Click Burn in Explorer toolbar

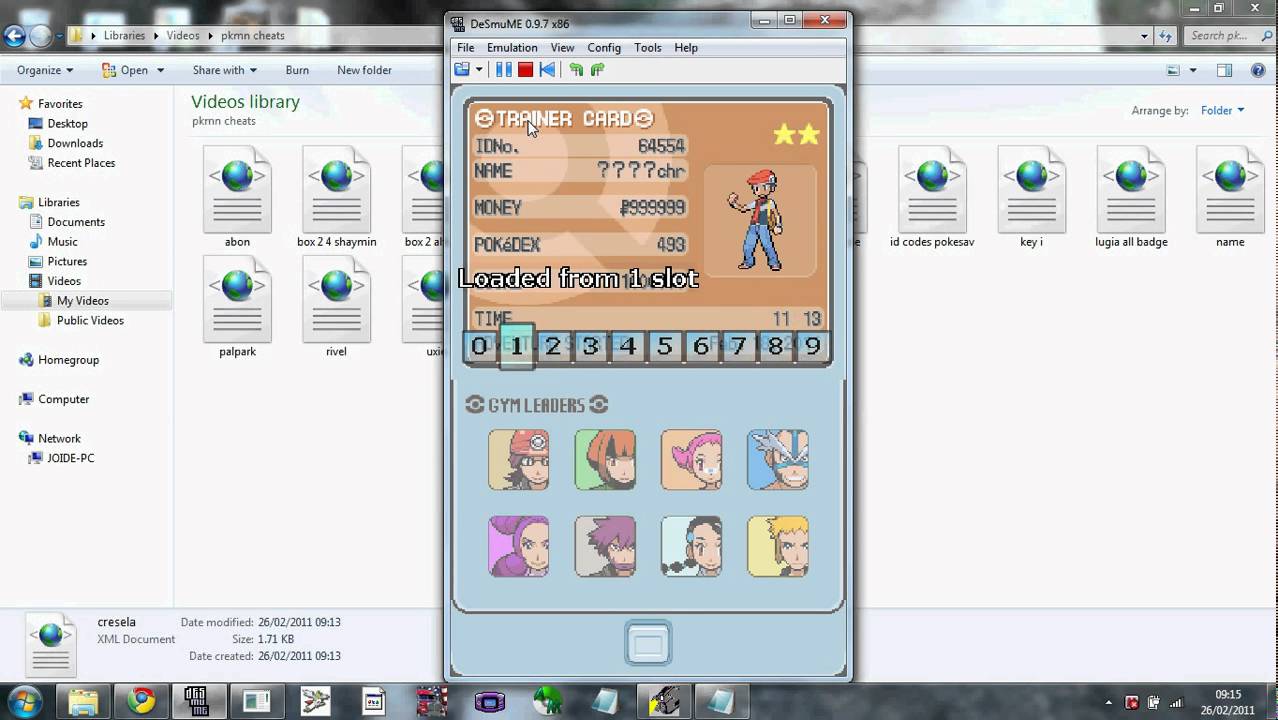(x=297, y=70)
